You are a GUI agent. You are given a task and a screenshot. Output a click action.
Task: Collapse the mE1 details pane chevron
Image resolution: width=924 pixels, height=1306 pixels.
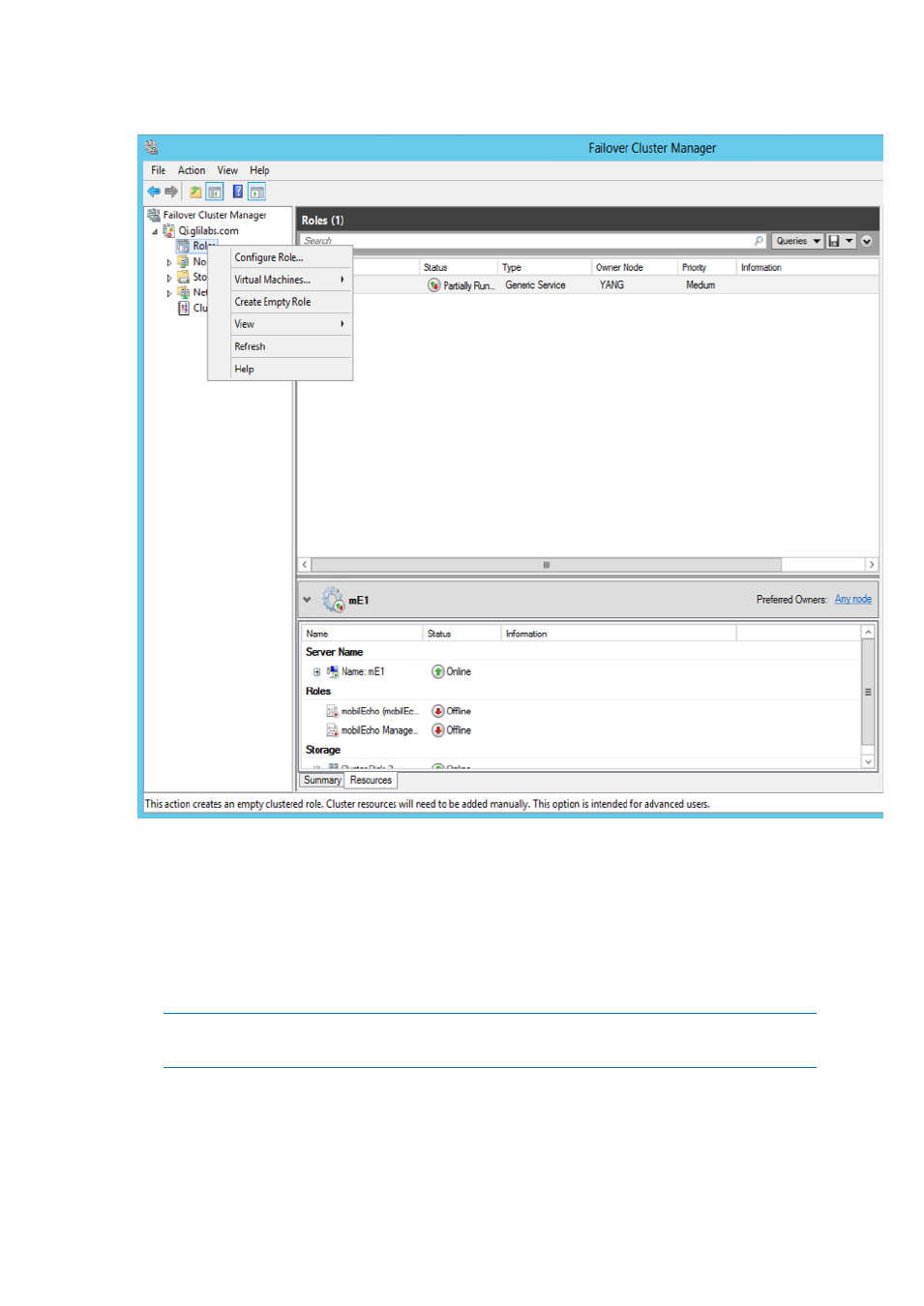307,600
